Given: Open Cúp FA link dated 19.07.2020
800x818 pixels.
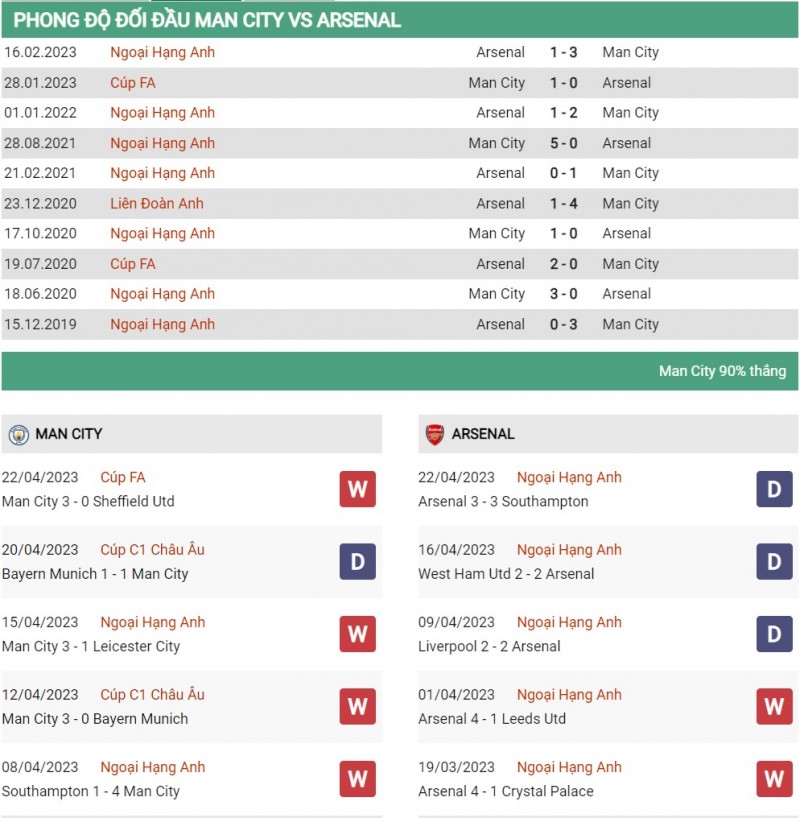Looking at the screenshot, I should 133,264.
